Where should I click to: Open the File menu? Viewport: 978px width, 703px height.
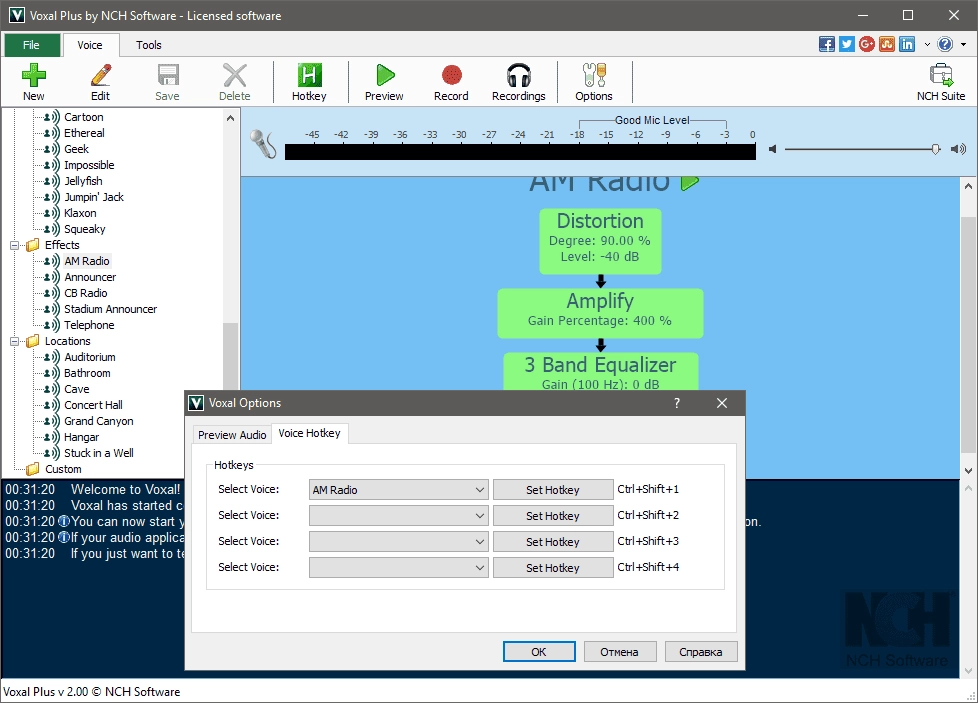tap(32, 45)
